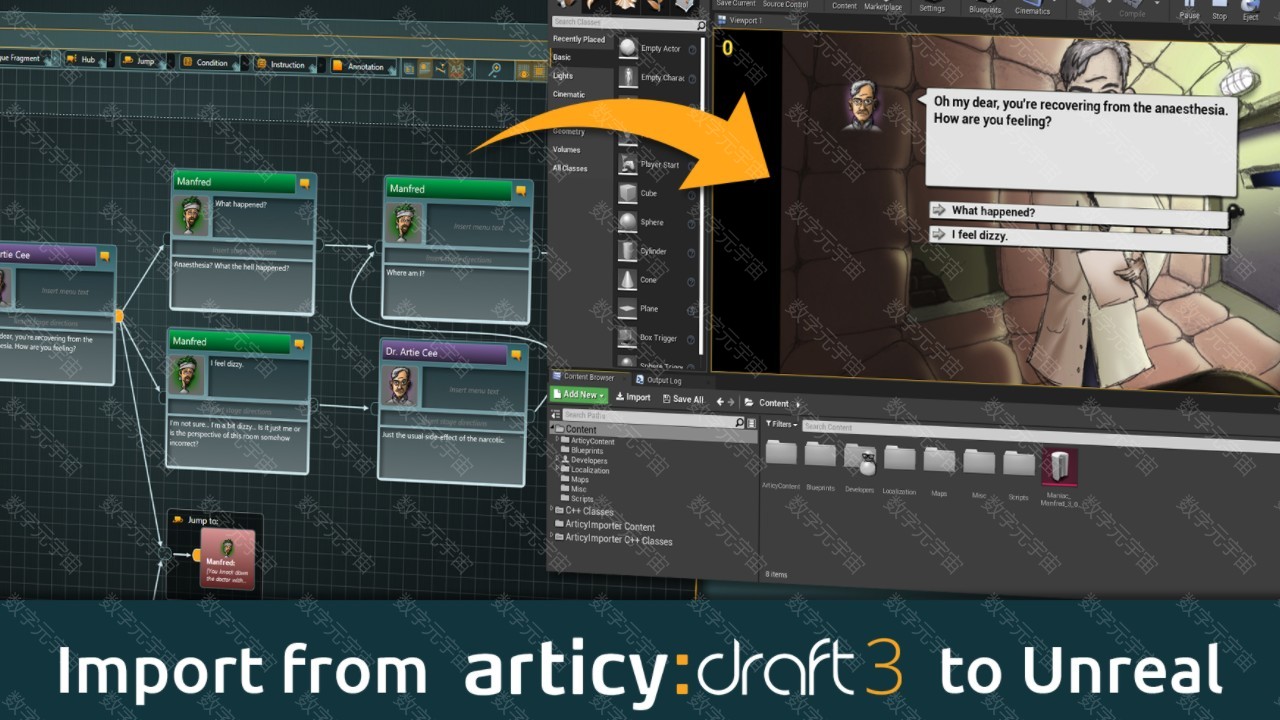Image resolution: width=1280 pixels, height=720 pixels.
Task: Click the Cylinder shape icon
Action: coord(627,251)
